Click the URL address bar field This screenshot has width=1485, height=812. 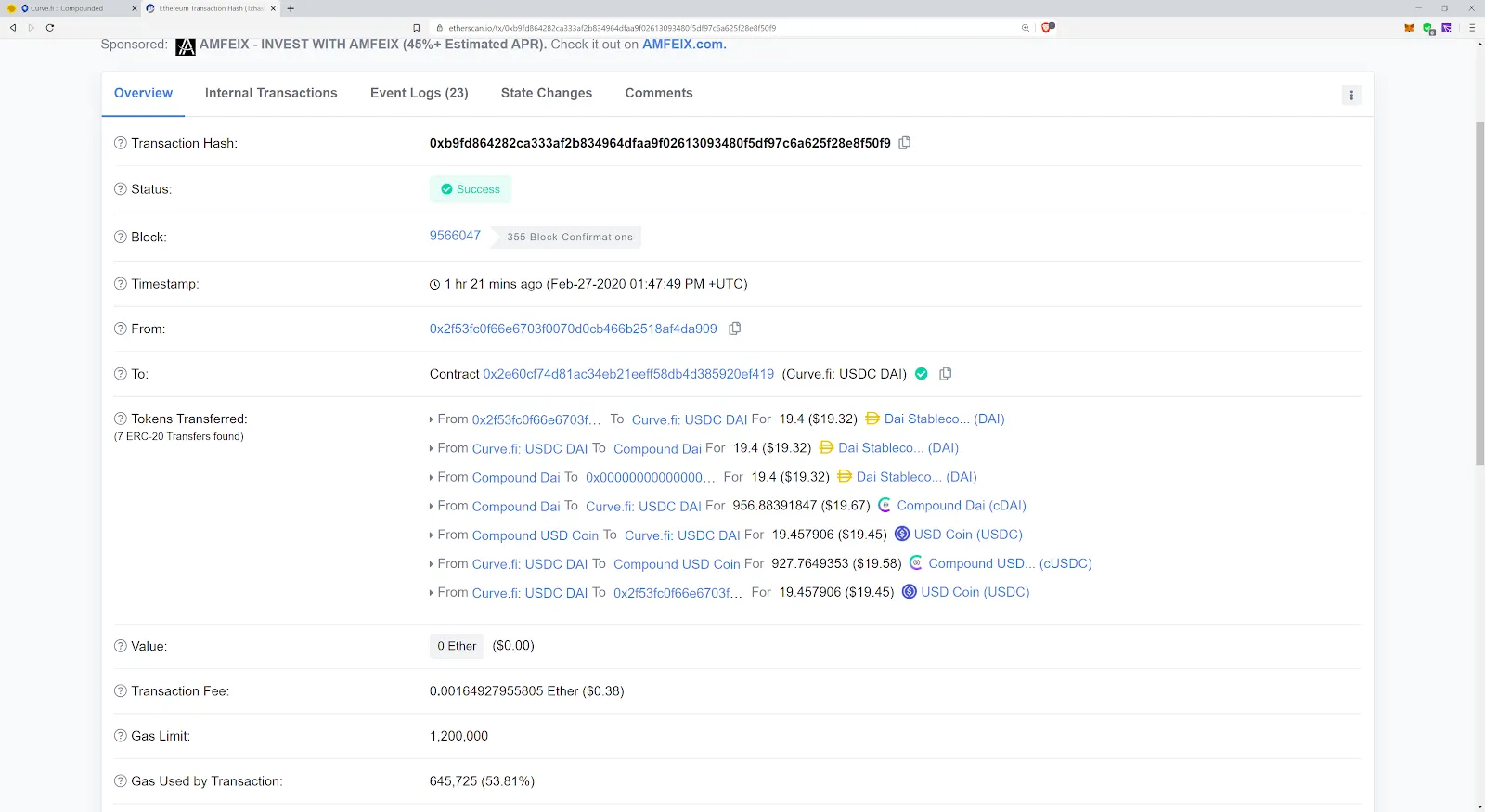coord(724,28)
